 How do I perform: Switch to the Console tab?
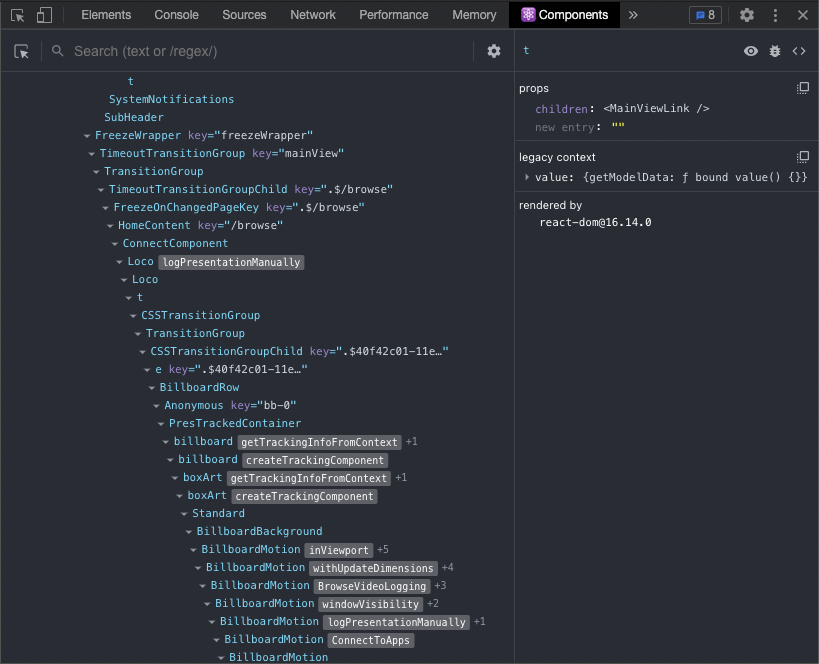[x=176, y=15]
